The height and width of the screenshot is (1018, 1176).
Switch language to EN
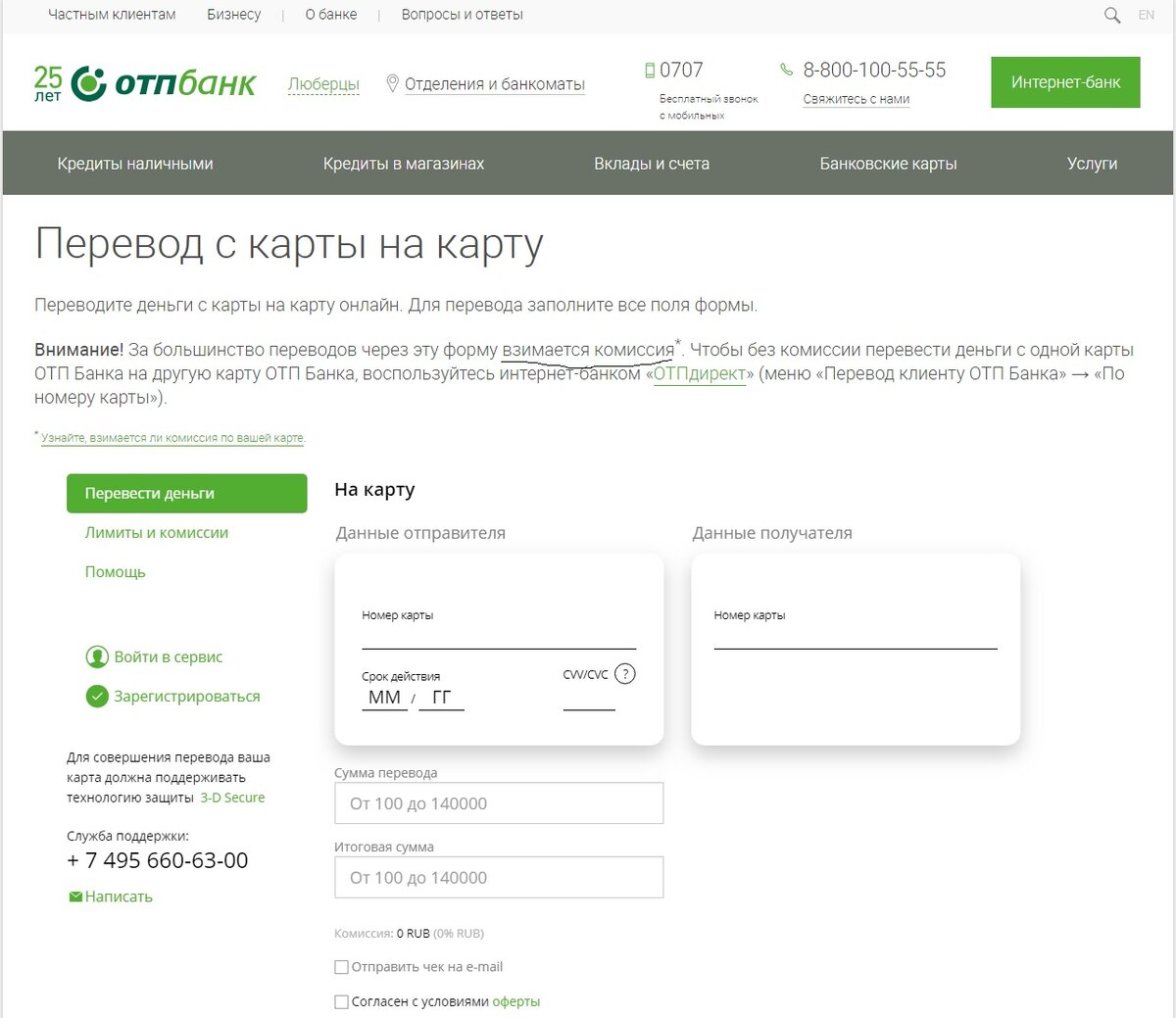click(1147, 15)
